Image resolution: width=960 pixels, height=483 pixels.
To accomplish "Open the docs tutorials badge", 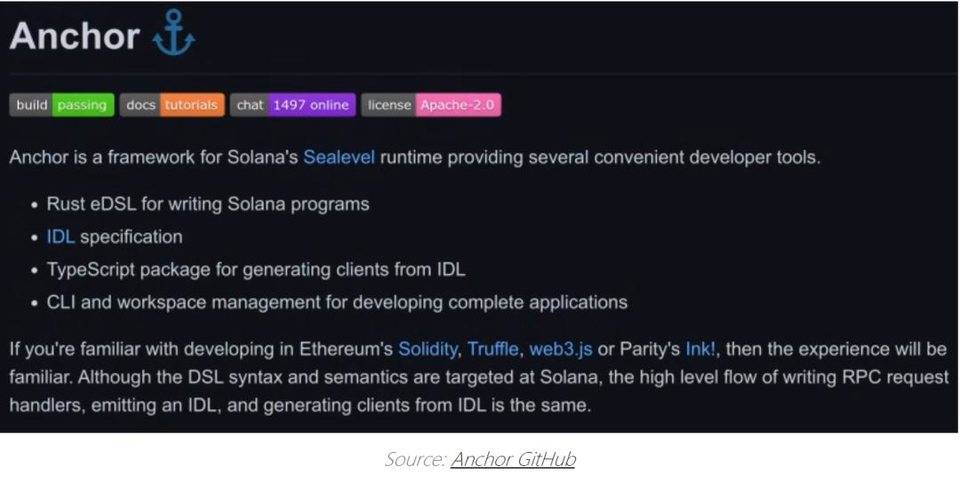I will pos(172,105).
